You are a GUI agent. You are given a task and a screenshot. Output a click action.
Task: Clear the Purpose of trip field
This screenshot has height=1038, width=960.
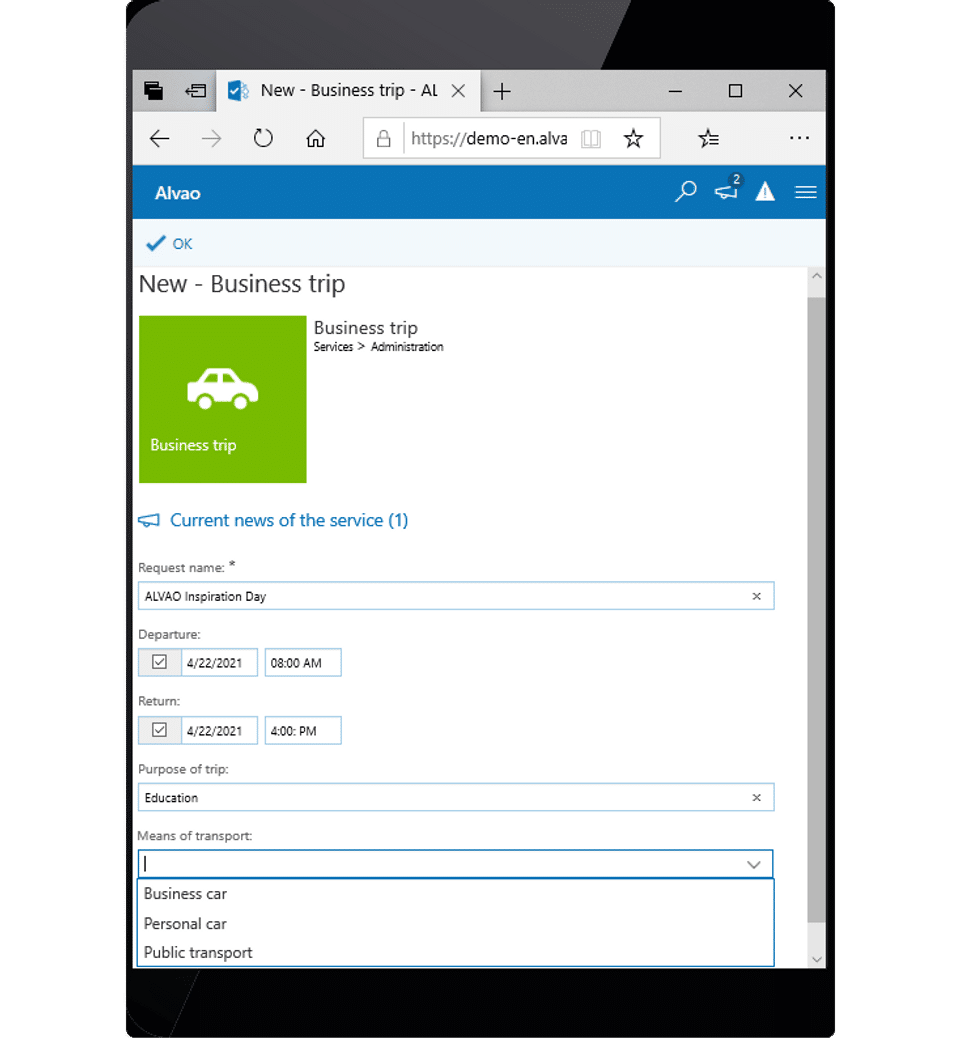pos(756,798)
